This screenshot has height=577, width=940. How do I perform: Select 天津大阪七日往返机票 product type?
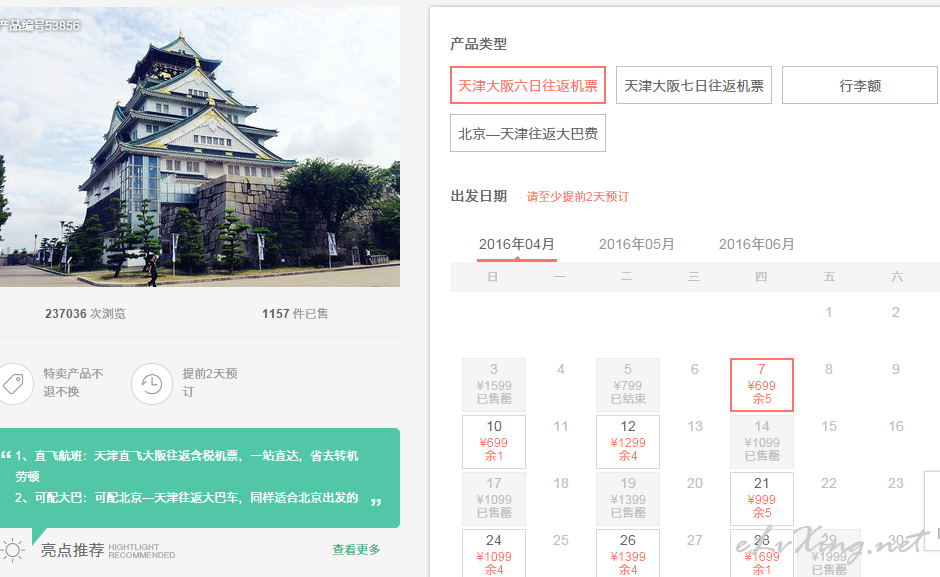(x=694, y=85)
